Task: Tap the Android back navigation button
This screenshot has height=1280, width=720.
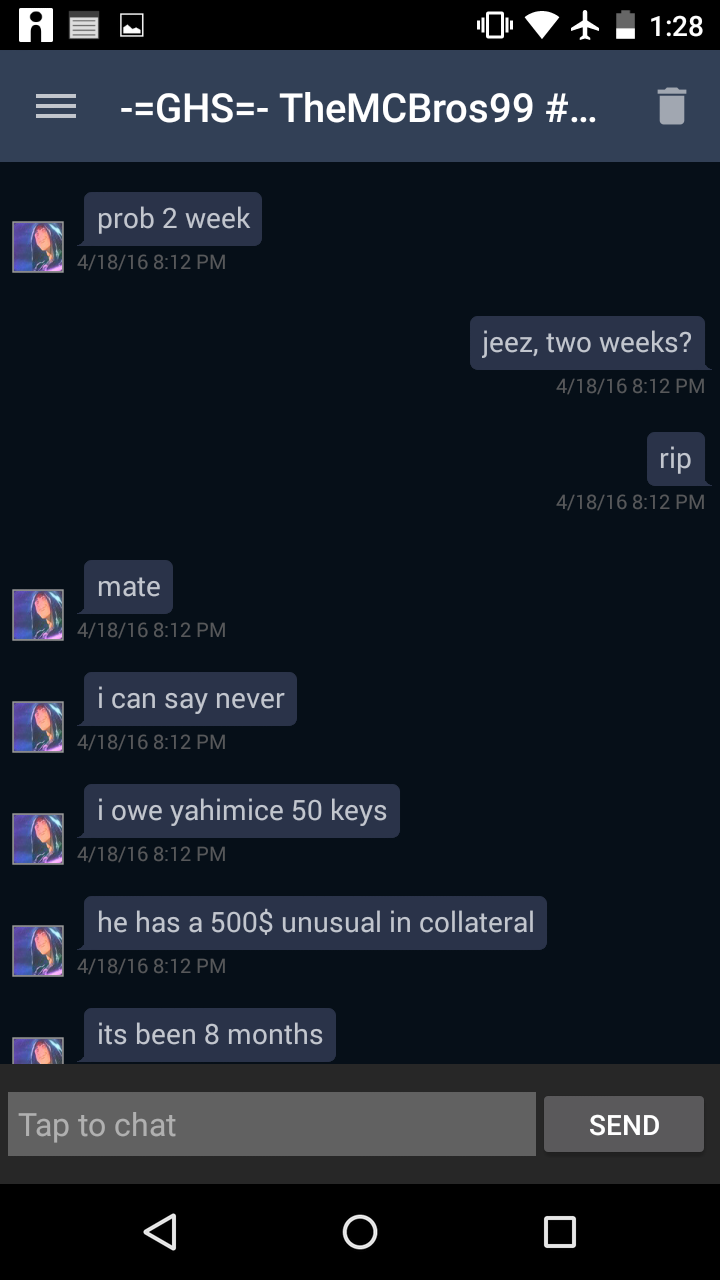Action: pos(160,1232)
